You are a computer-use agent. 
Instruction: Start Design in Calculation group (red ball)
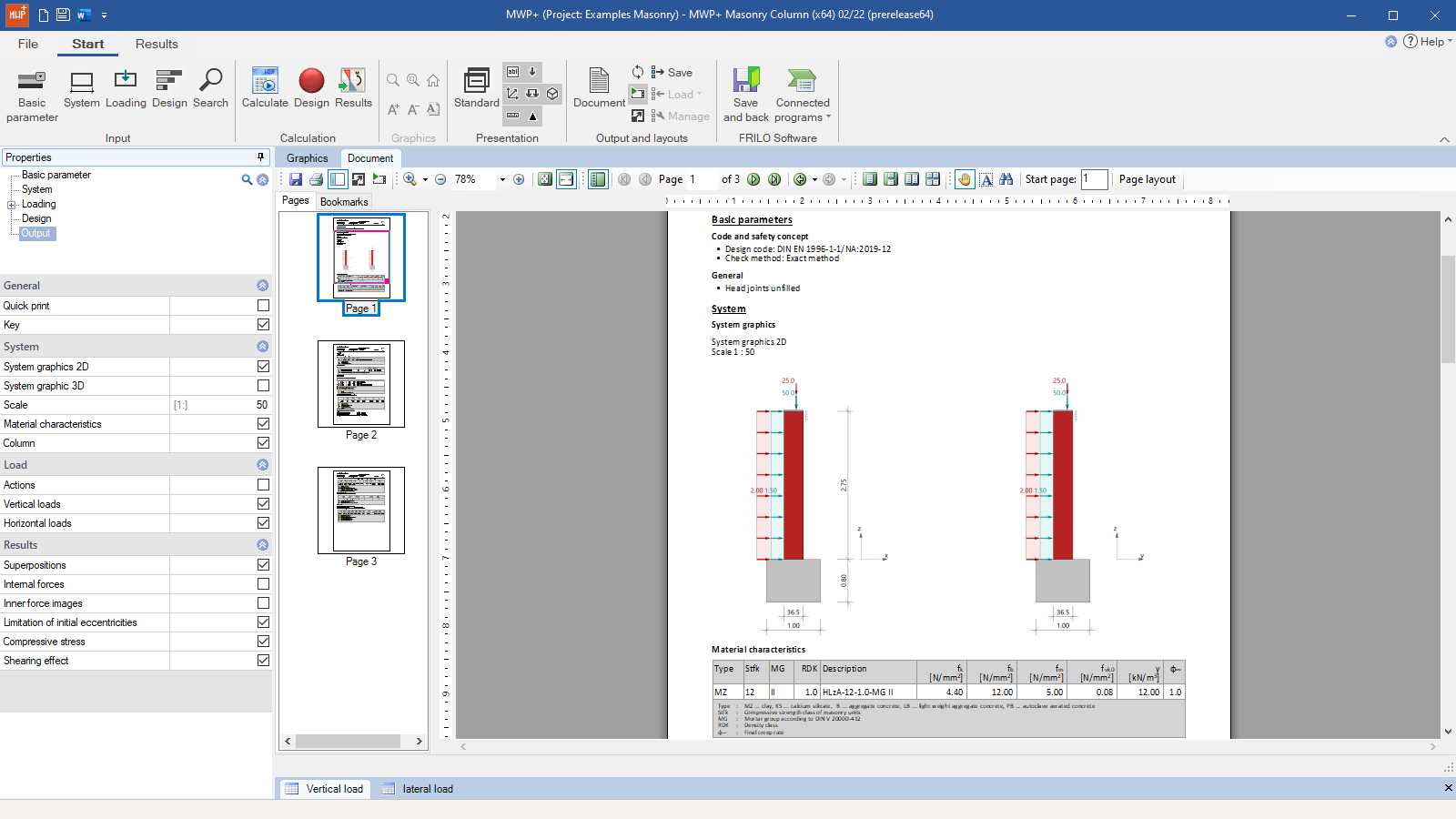pyautogui.click(x=311, y=89)
